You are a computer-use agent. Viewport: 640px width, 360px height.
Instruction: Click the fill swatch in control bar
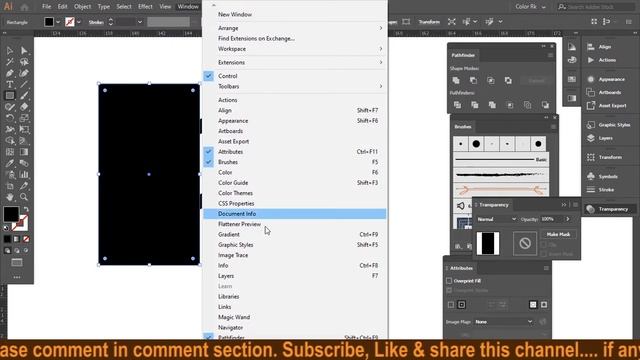click(x=49, y=22)
